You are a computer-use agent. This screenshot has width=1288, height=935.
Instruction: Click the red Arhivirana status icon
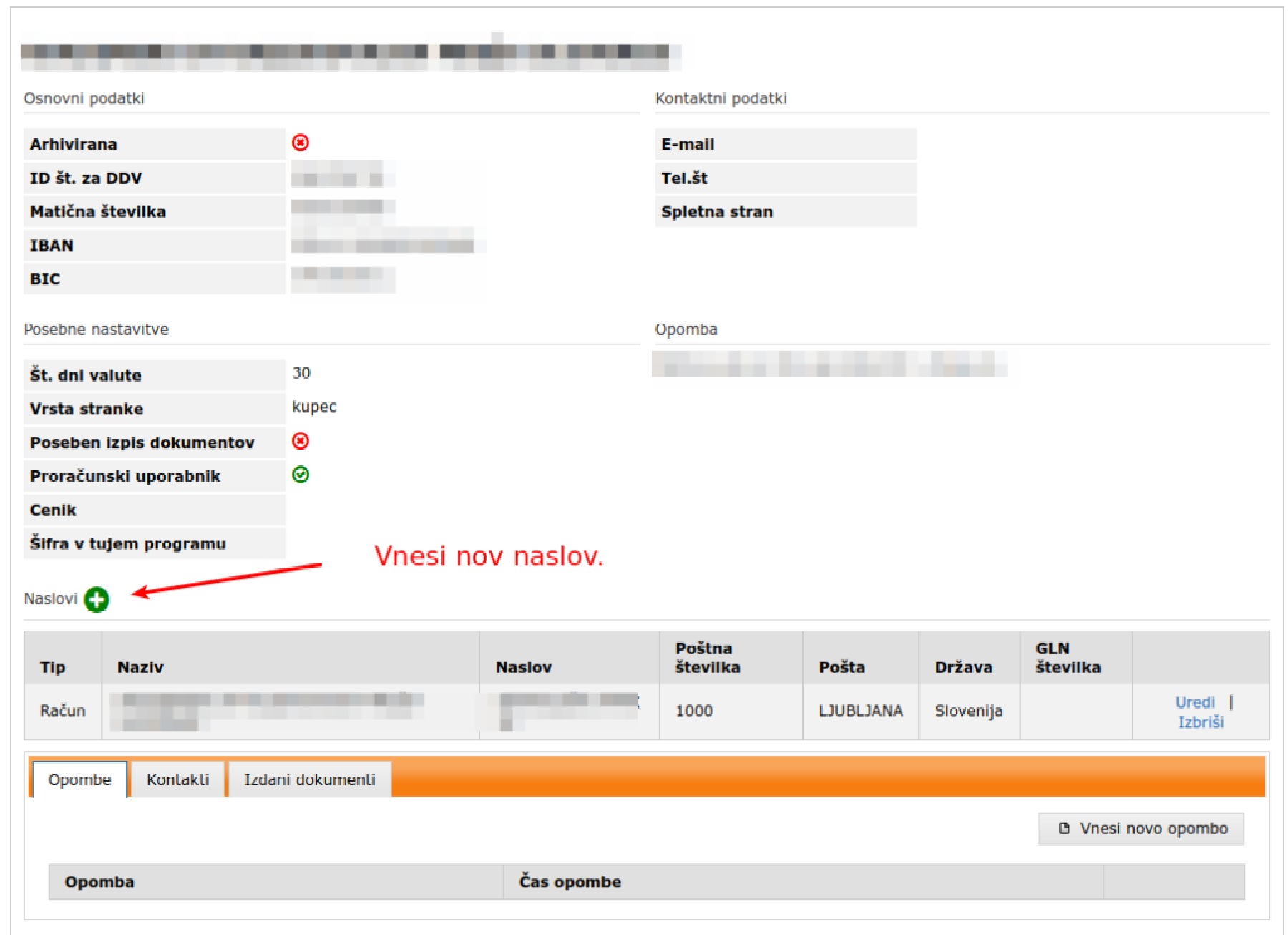301,142
